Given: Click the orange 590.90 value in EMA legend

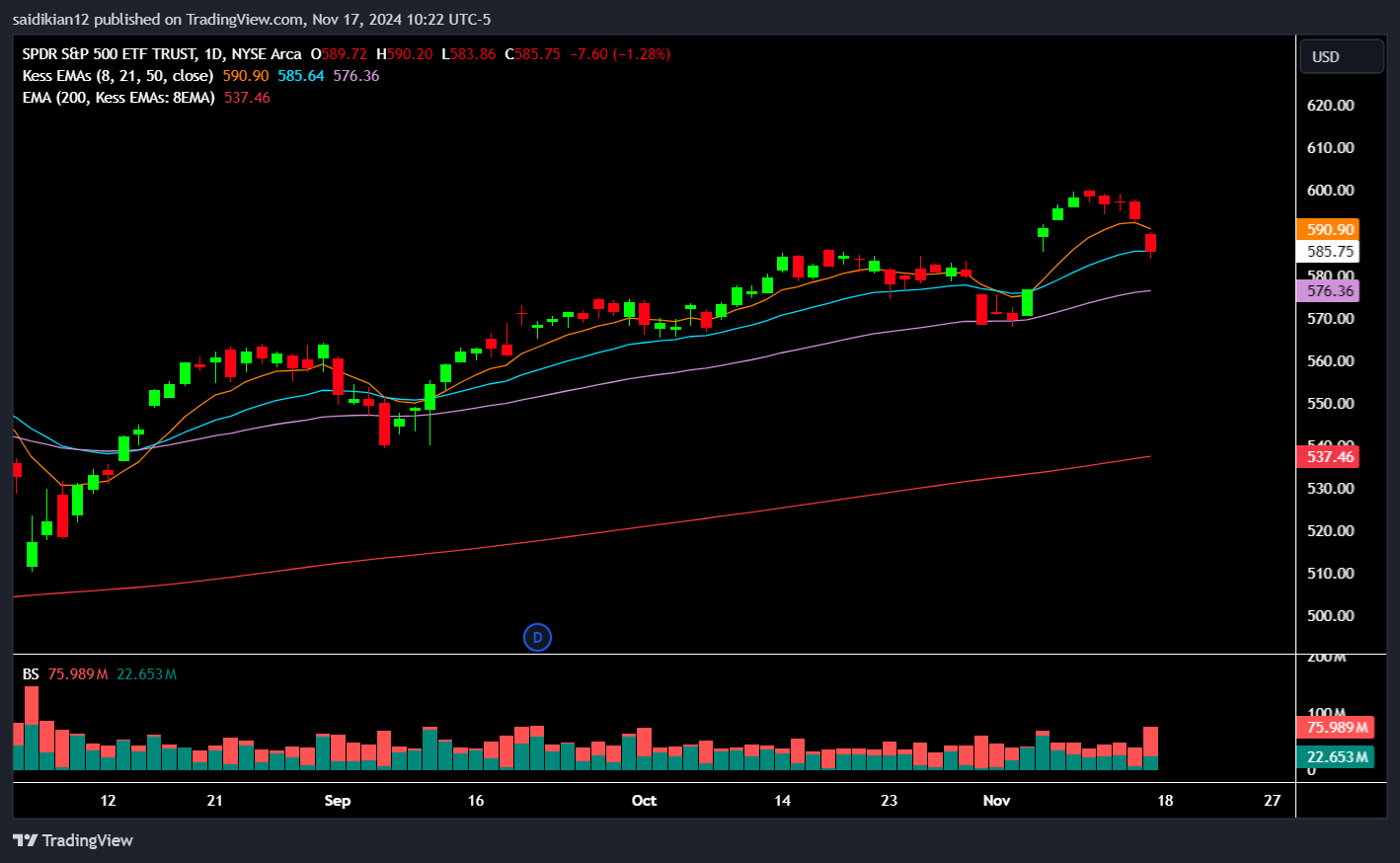Looking at the screenshot, I should (245, 76).
